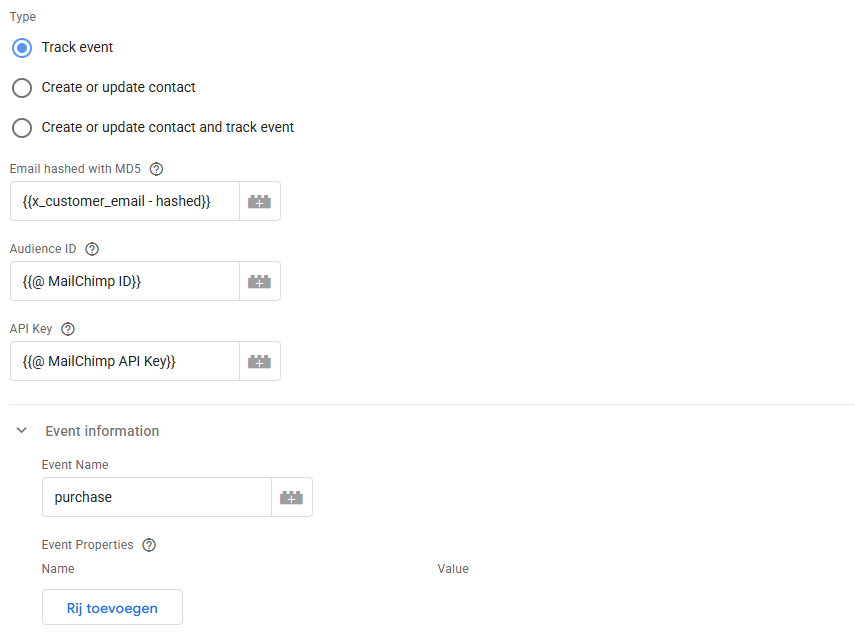This screenshot has height=638, width=855.
Task: Click the Create or update contact label
Action: coord(119,88)
